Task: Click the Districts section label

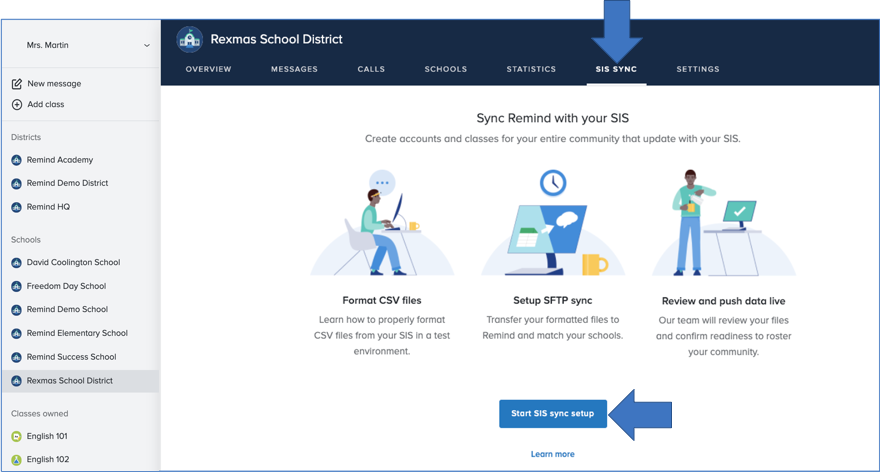Action: click(26, 138)
